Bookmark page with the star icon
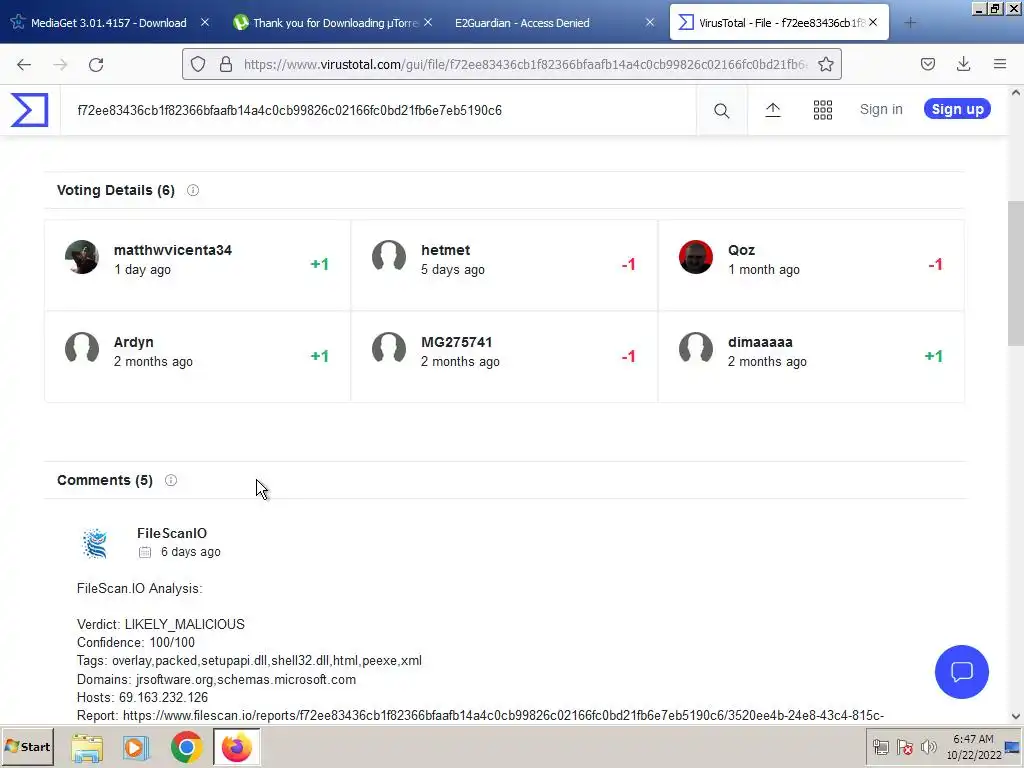The height and width of the screenshot is (768, 1024). click(x=825, y=64)
